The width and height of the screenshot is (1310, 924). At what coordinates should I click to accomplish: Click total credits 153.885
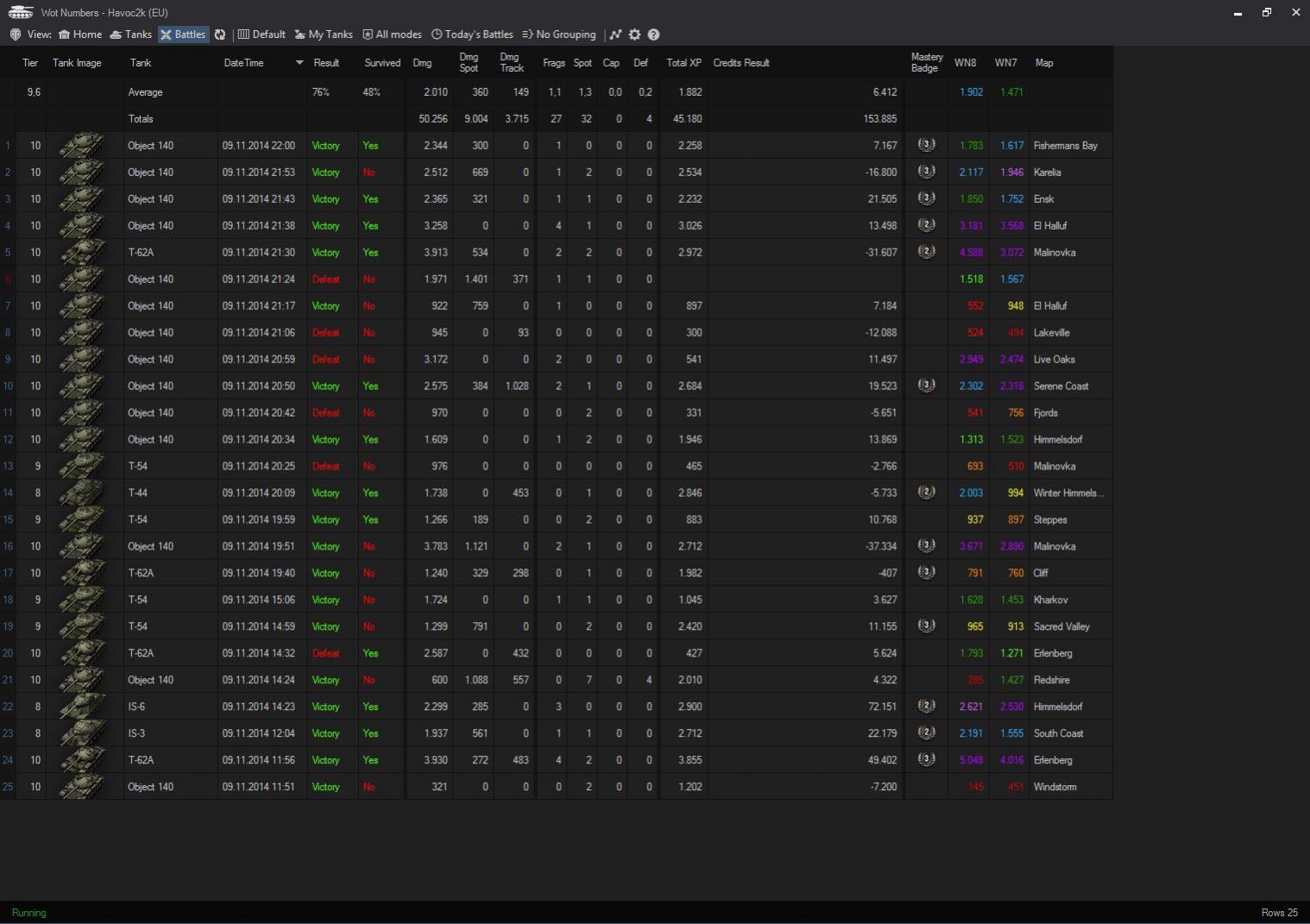[x=879, y=118]
